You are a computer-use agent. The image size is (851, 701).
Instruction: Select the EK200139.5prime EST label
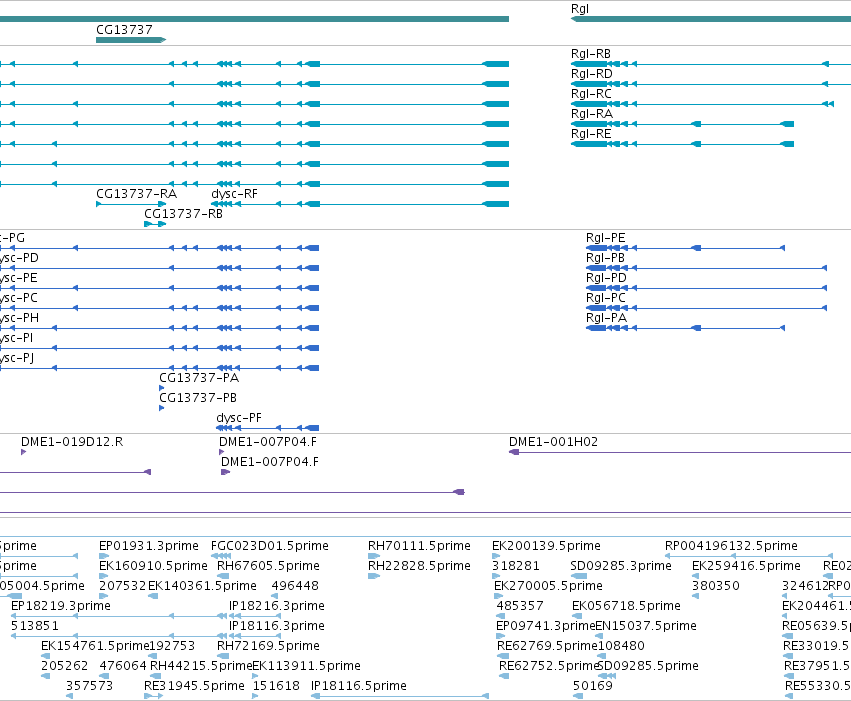point(546,545)
